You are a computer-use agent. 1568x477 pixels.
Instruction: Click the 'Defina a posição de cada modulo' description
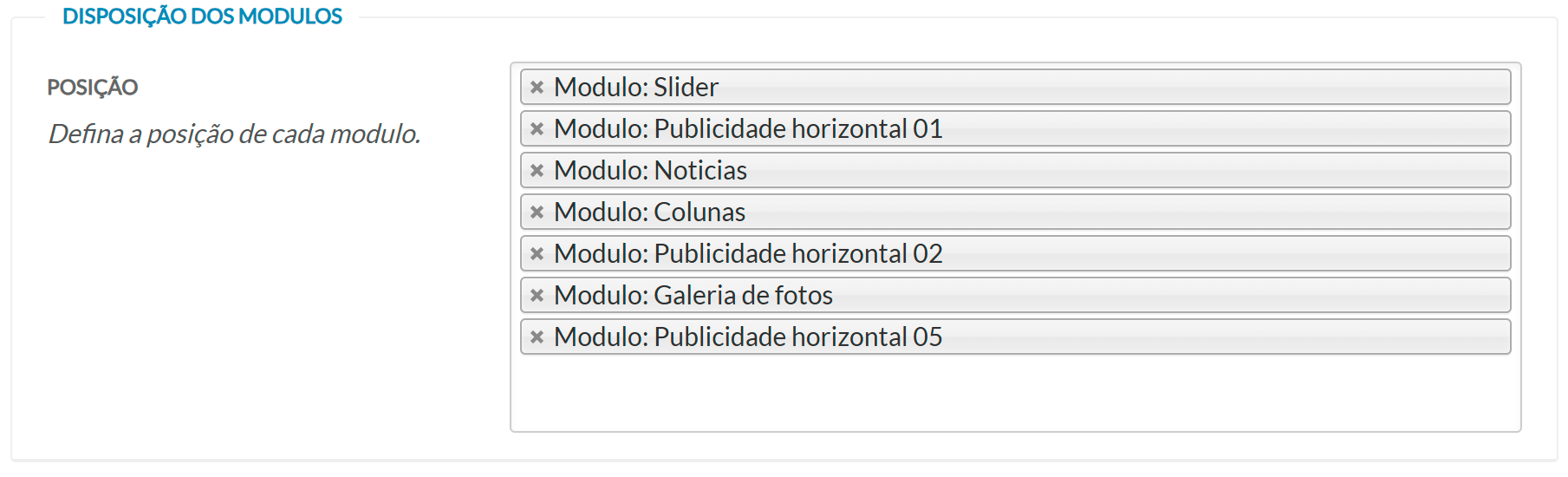[234, 134]
